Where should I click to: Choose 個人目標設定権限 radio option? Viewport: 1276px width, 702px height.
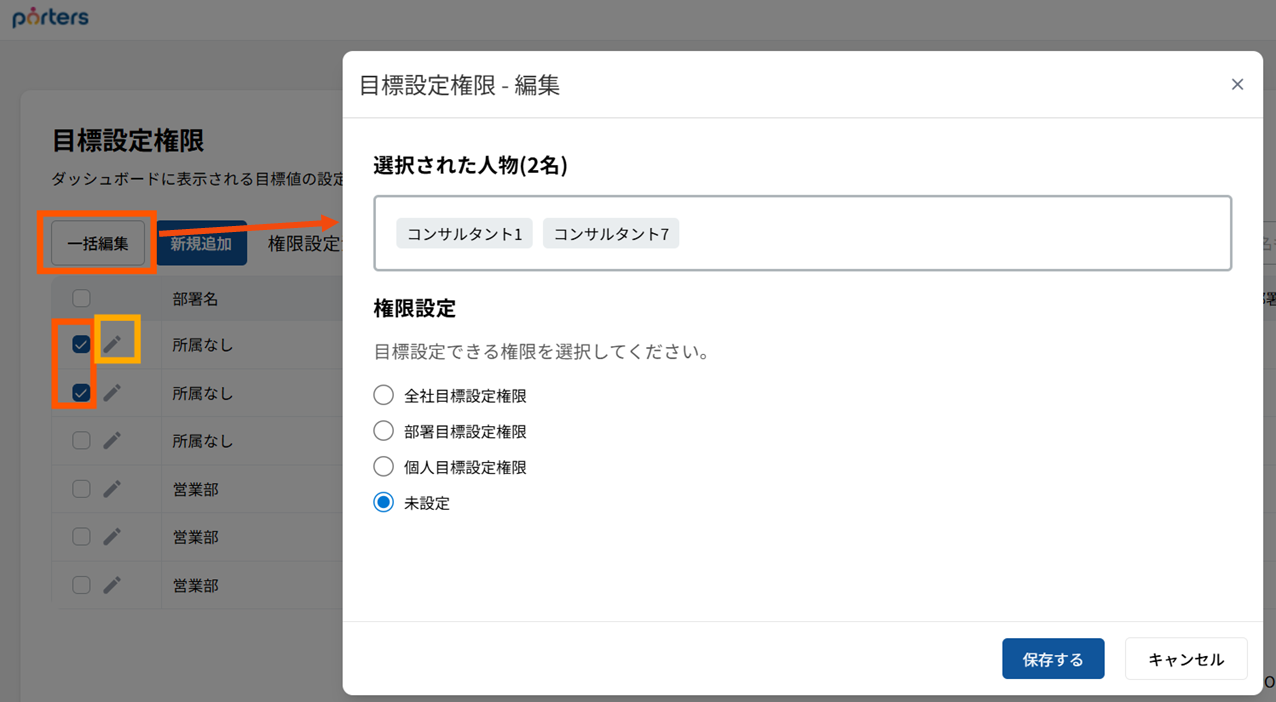coord(383,467)
